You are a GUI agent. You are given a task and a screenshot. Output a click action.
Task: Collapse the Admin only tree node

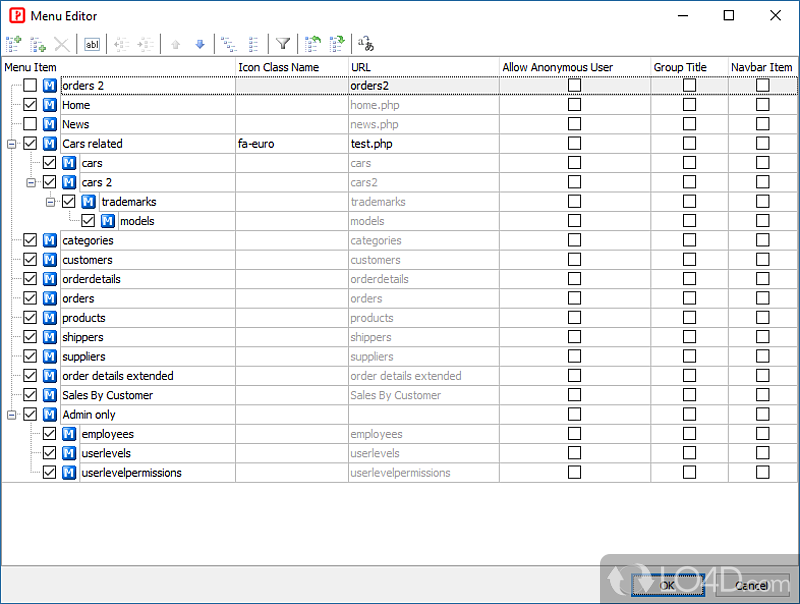11,415
